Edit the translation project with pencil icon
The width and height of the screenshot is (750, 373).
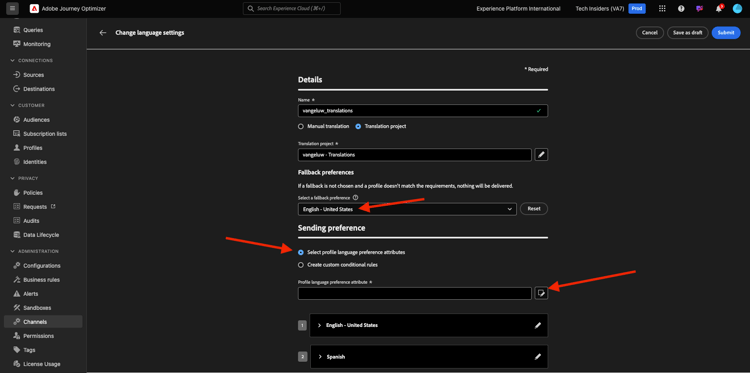coord(541,154)
